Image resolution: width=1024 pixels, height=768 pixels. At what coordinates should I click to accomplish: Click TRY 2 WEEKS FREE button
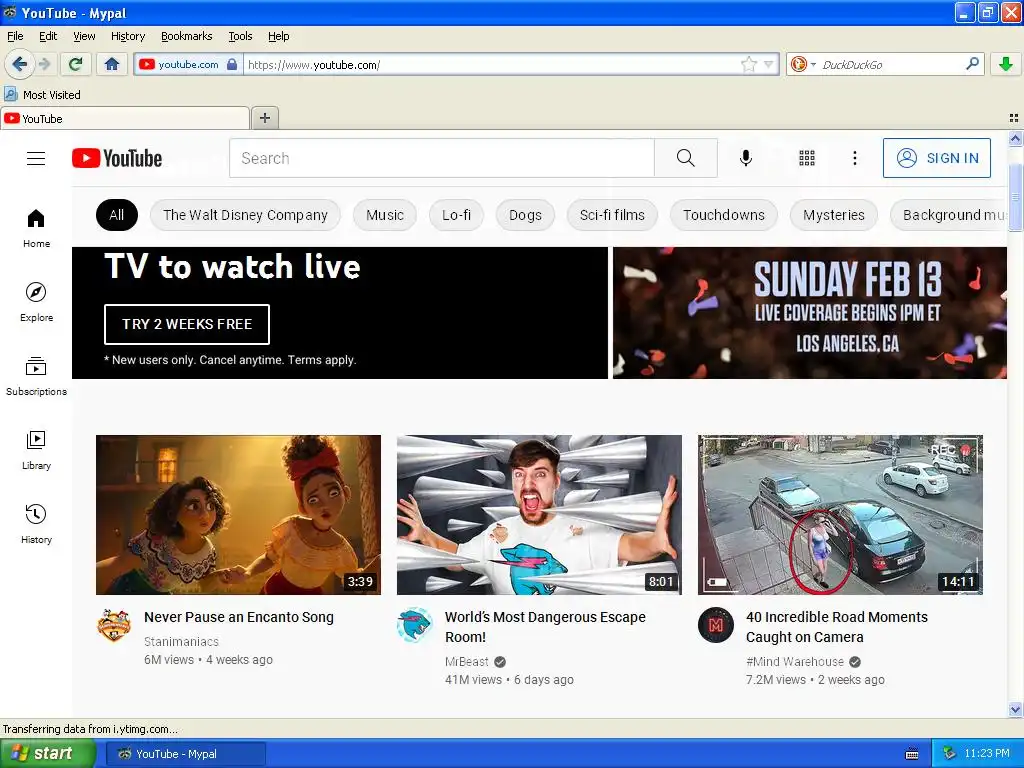(187, 324)
